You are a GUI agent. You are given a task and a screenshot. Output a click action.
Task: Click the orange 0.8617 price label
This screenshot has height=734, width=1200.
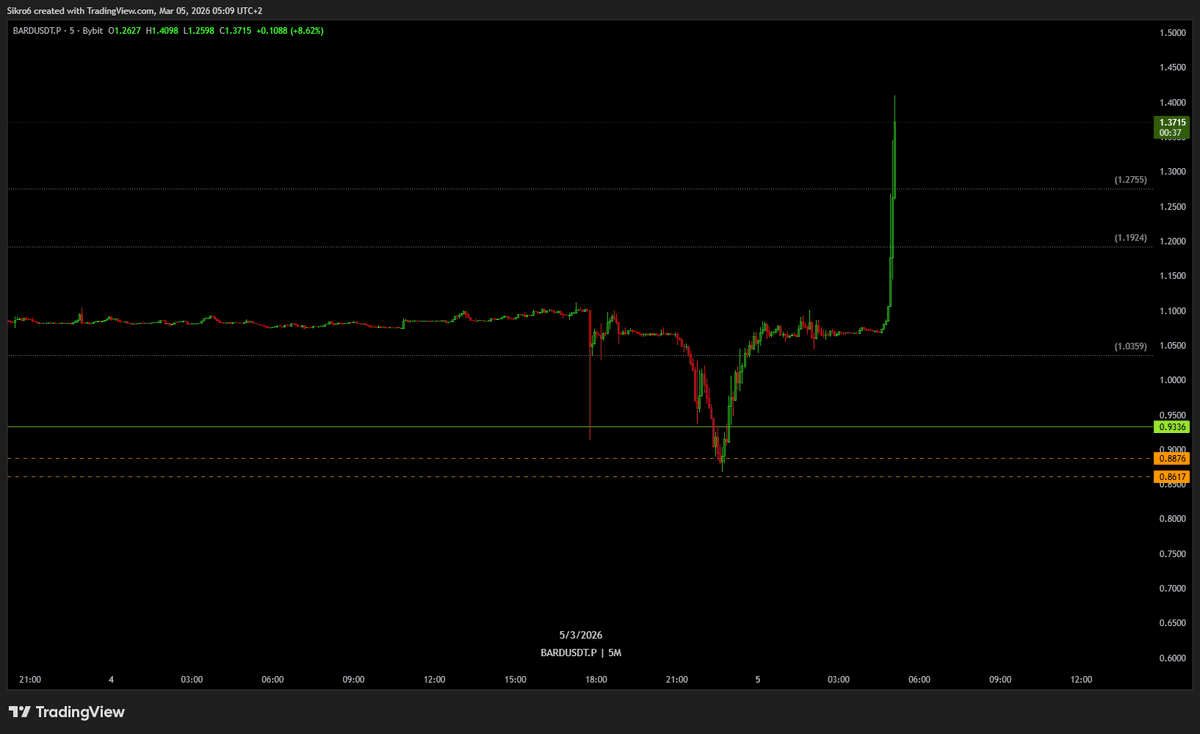[1171, 477]
